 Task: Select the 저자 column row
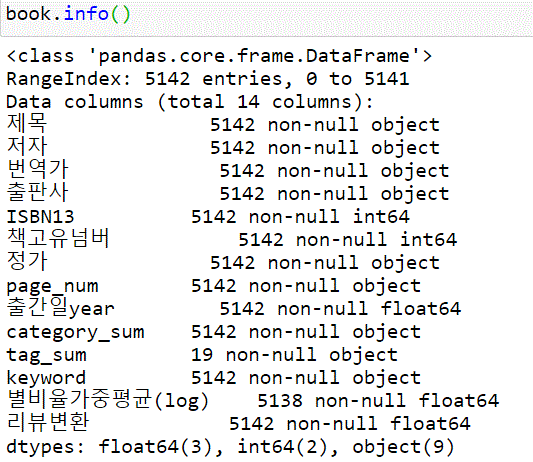223,147
